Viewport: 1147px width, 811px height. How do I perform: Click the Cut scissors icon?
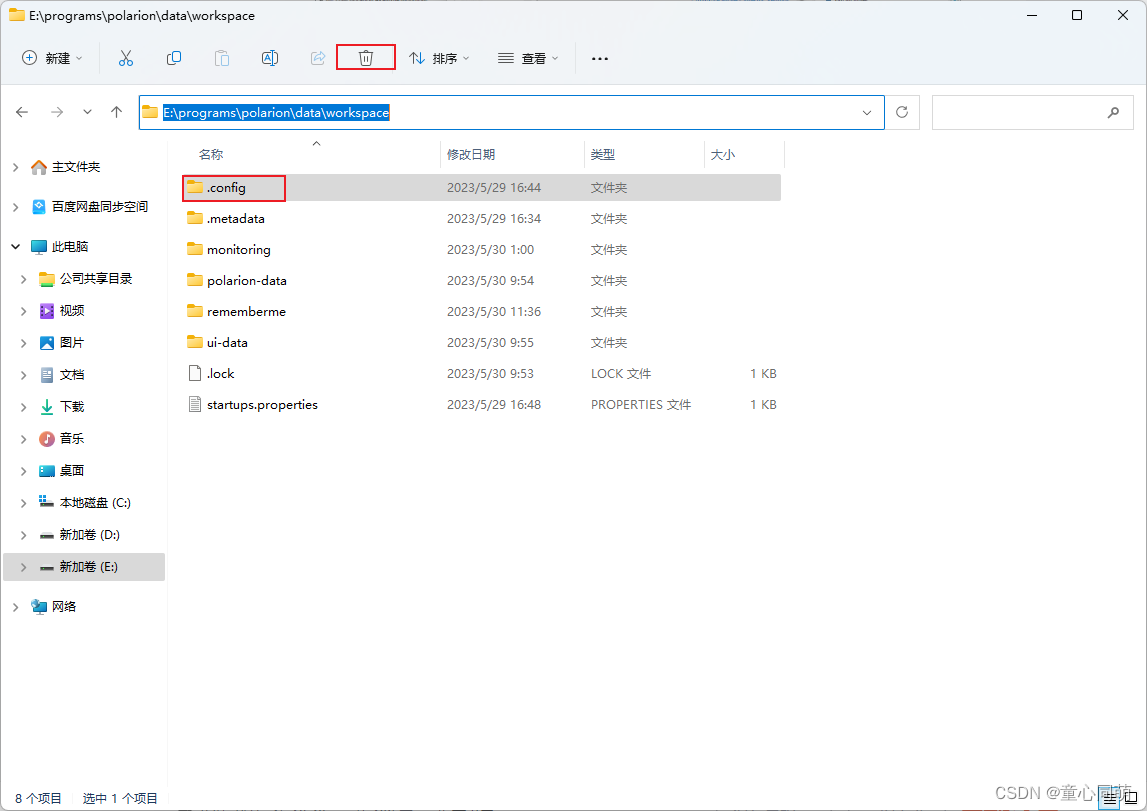click(x=126, y=59)
